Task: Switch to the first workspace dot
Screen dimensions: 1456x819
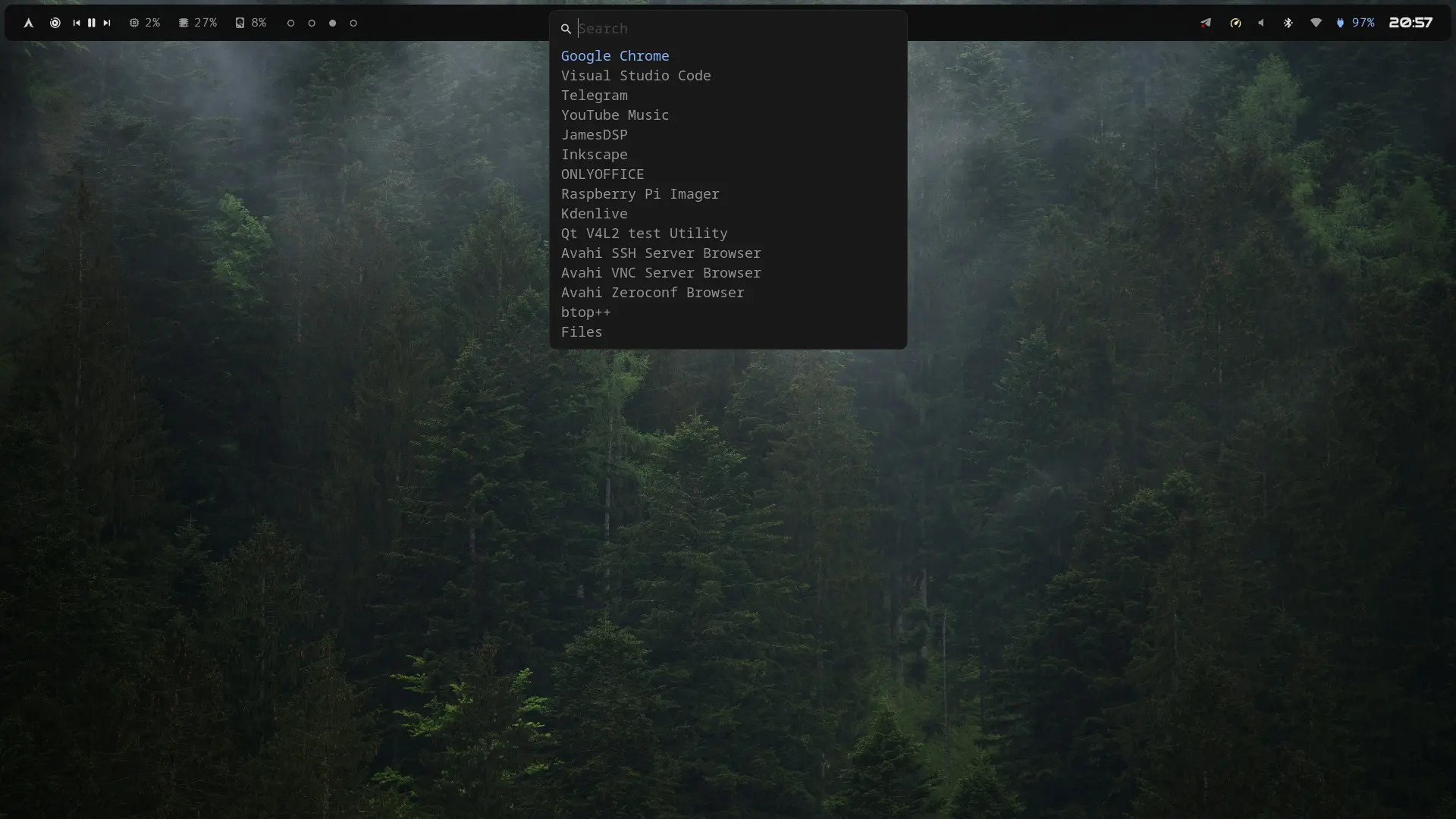Action: [x=290, y=24]
